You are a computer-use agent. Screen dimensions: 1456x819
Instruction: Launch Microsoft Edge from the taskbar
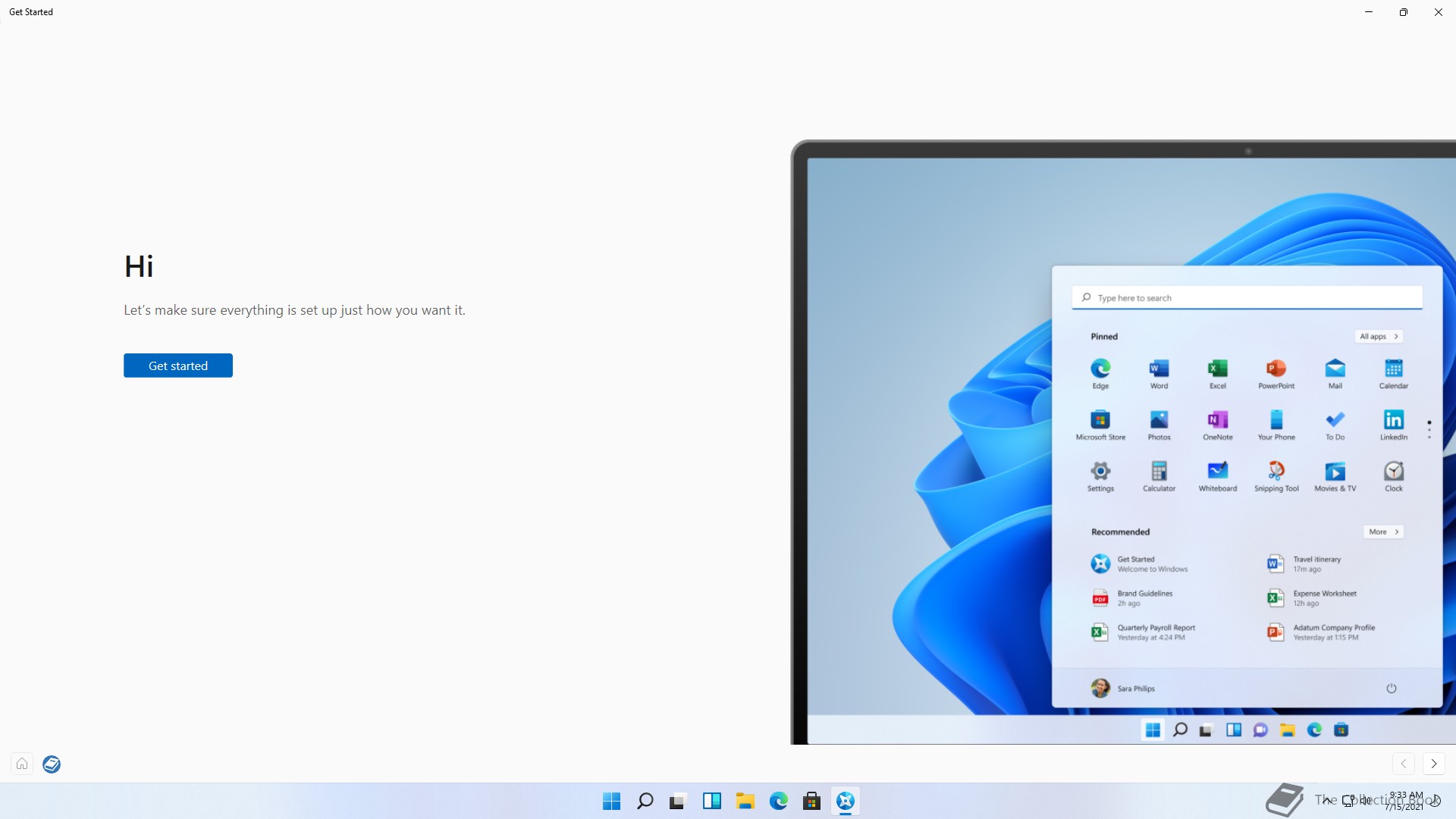click(x=778, y=801)
